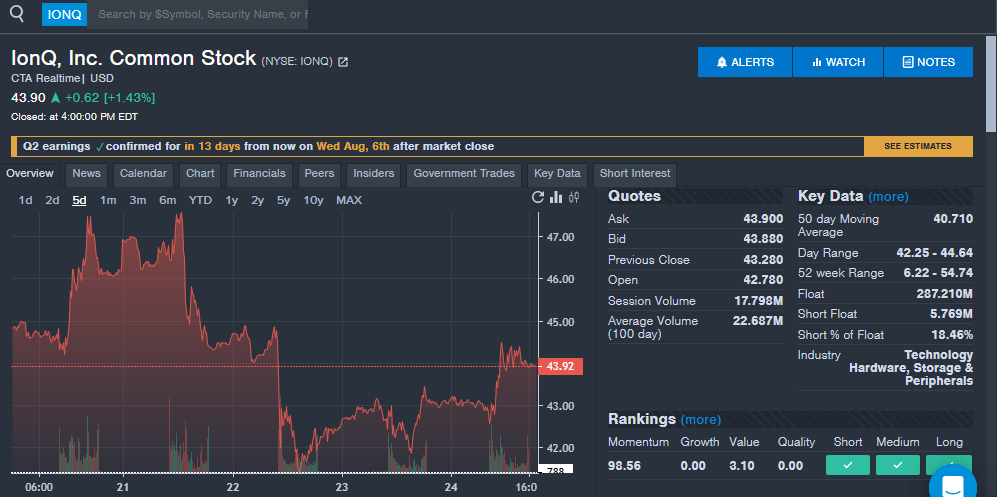Set chart range to 1m
Image resolution: width=997 pixels, height=497 pixels.
click(x=108, y=200)
